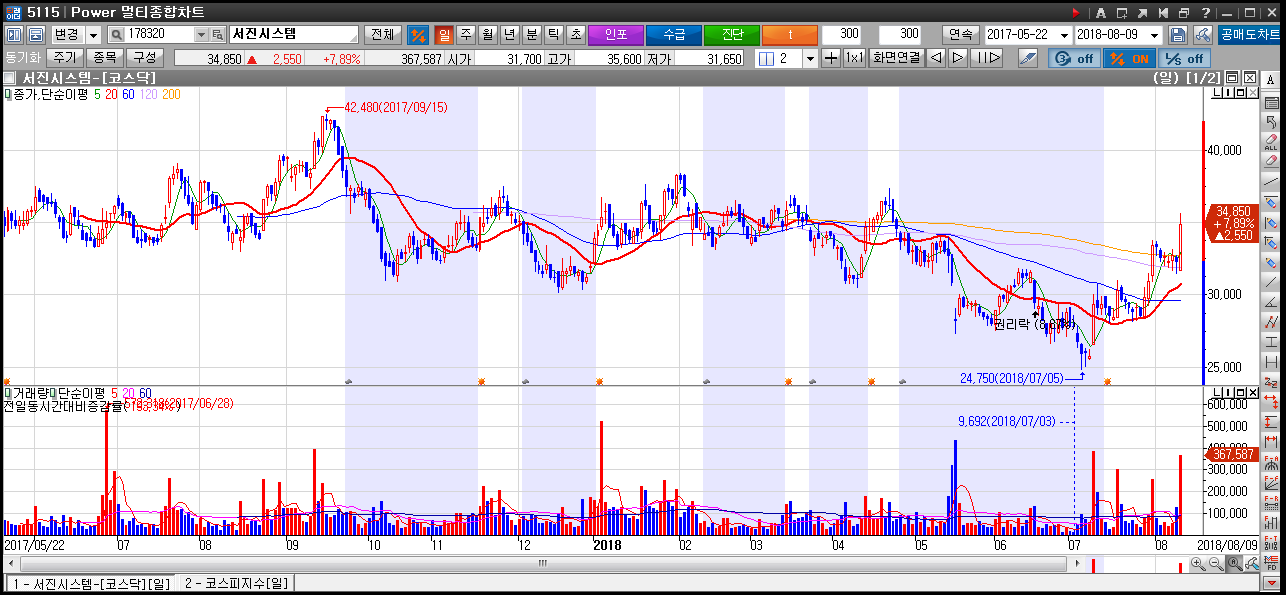Click the pause-play replay button
This screenshot has width=1286, height=595.
[x=987, y=58]
